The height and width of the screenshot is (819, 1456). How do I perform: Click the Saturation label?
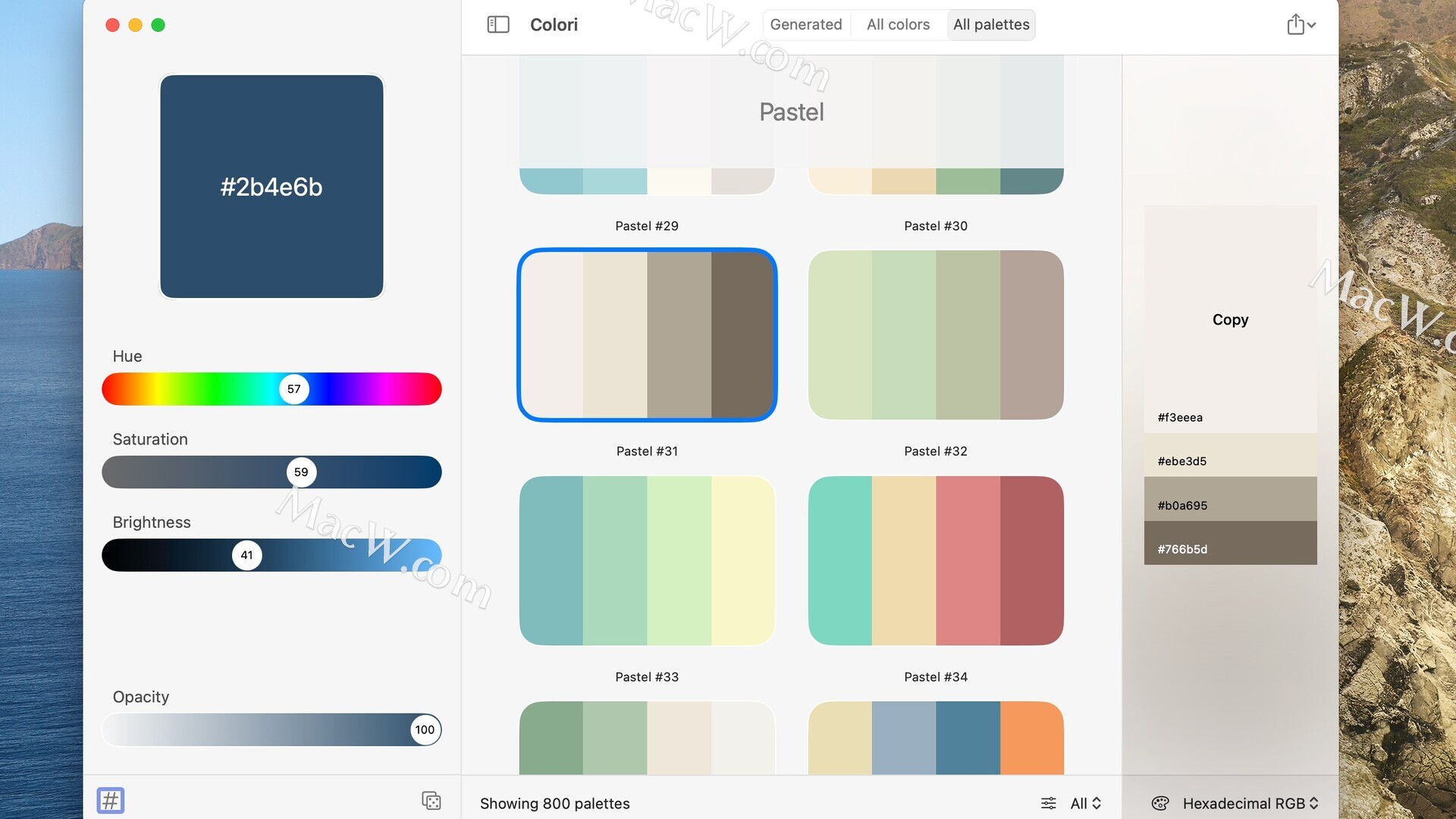point(150,439)
